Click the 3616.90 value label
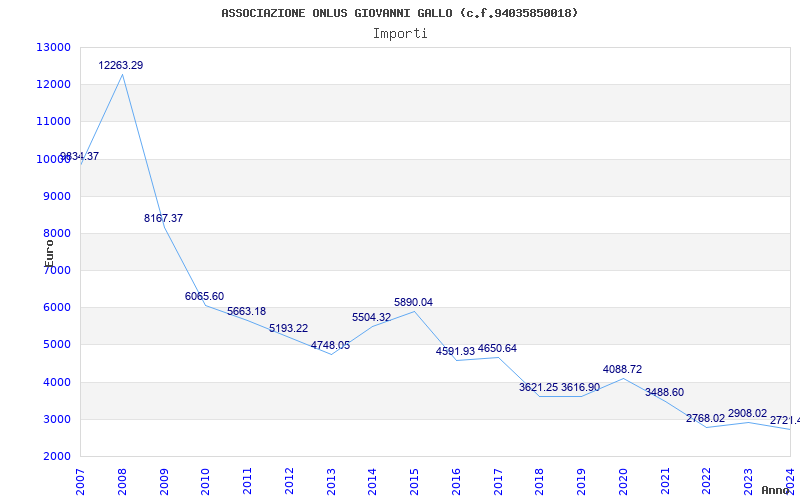 click(x=581, y=387)
